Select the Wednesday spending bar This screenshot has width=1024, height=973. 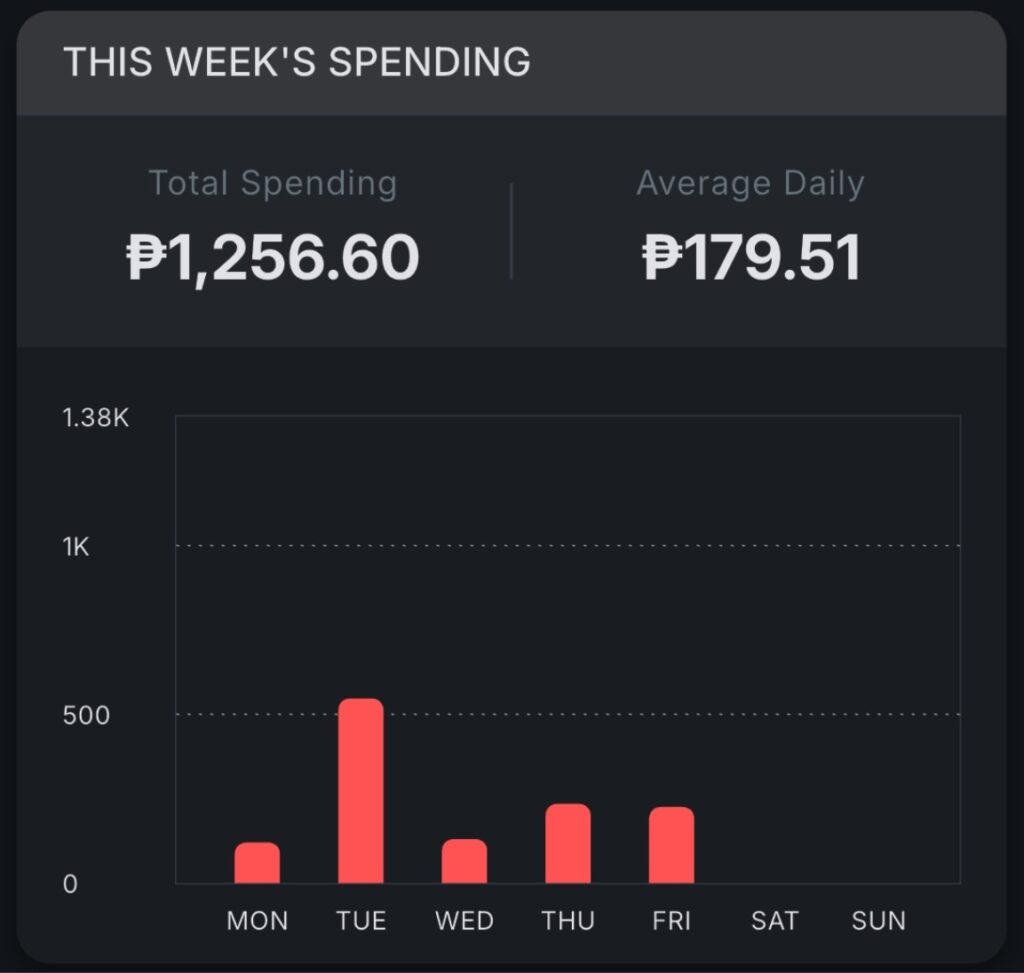(464, 861)
